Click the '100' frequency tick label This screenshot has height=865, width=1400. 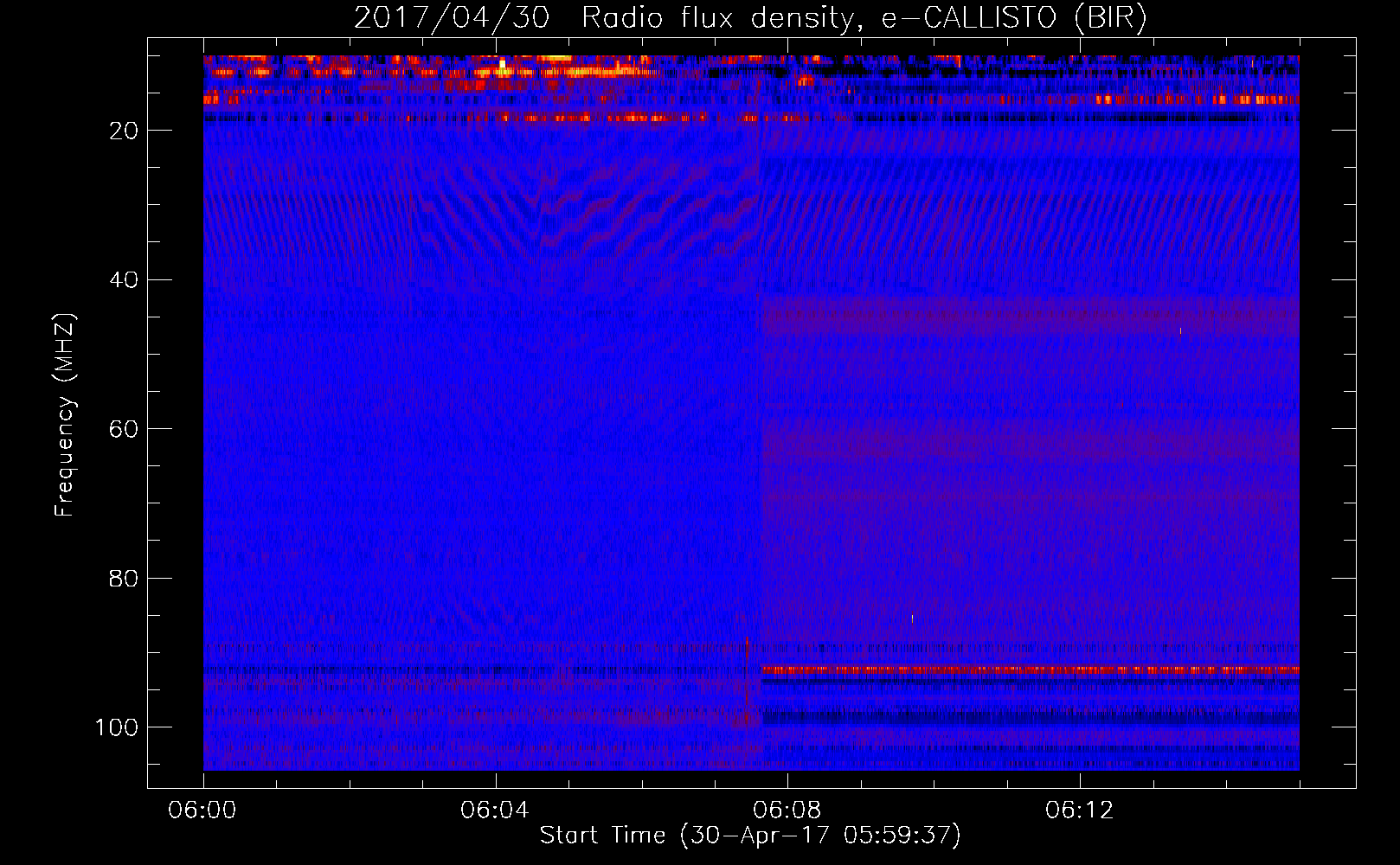(x=117, y=727)
